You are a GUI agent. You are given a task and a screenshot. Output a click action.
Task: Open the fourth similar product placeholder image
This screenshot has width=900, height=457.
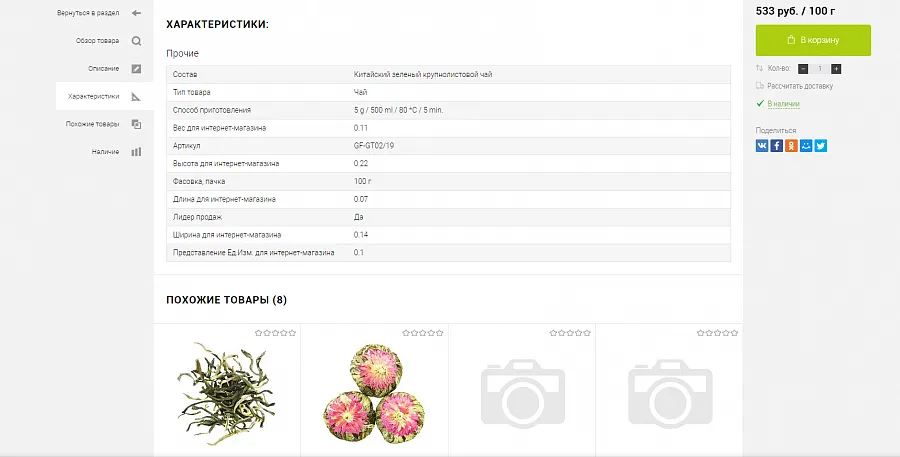click(670, 394)
